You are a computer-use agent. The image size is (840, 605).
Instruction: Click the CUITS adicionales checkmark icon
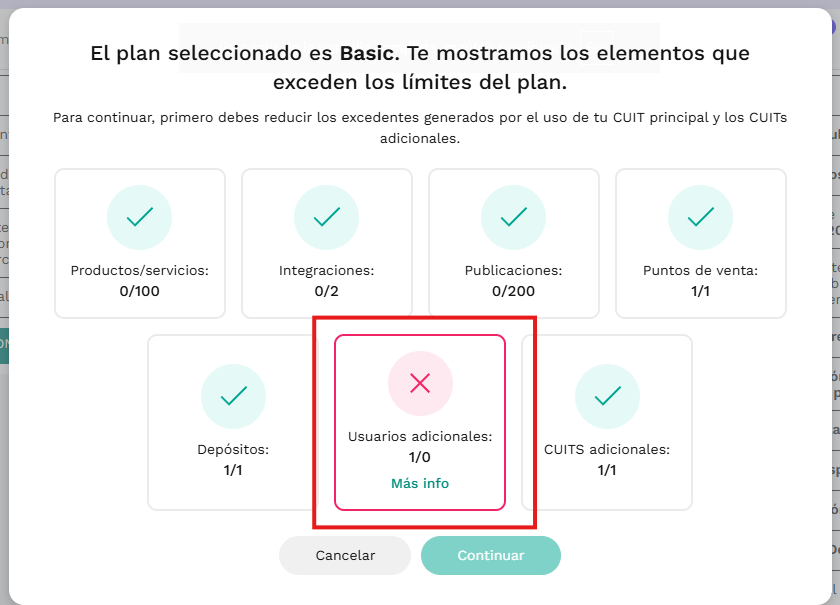point(607,396)
